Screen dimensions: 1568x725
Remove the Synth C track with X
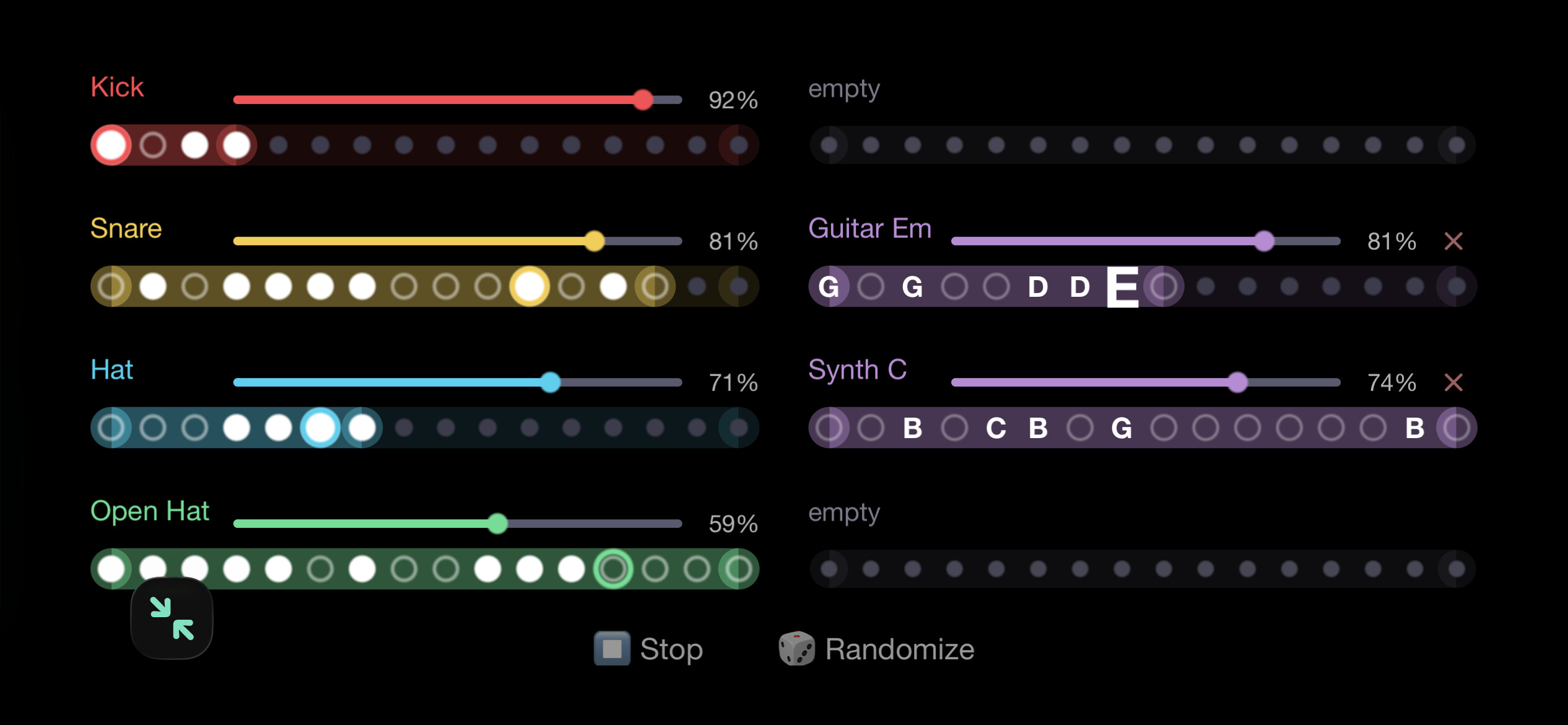pyautogui.click(x=1453, y=382)
